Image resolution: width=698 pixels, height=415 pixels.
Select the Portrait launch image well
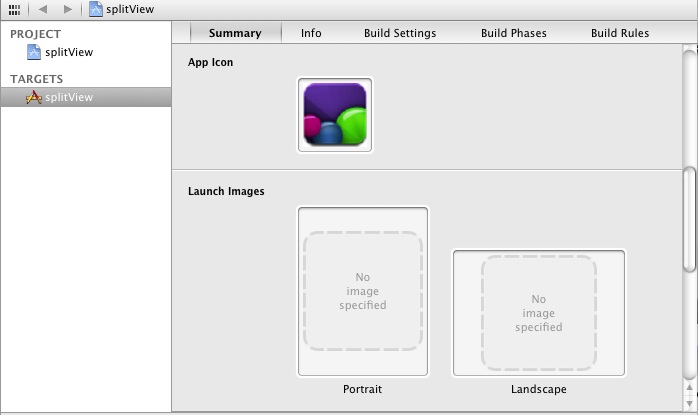[363, 291]
